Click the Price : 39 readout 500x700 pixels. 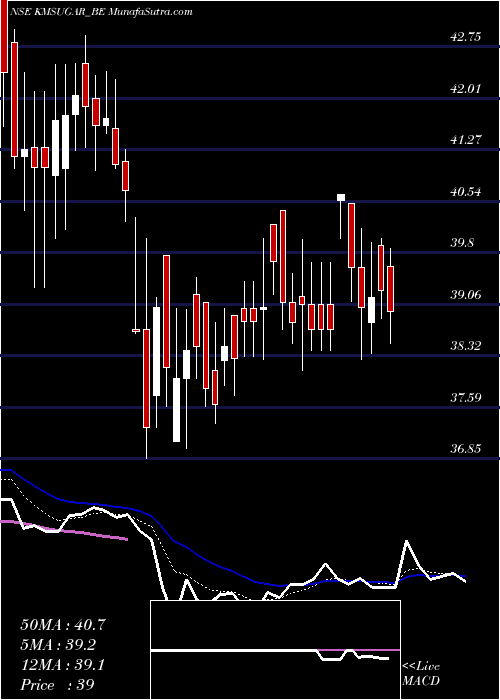58,685
